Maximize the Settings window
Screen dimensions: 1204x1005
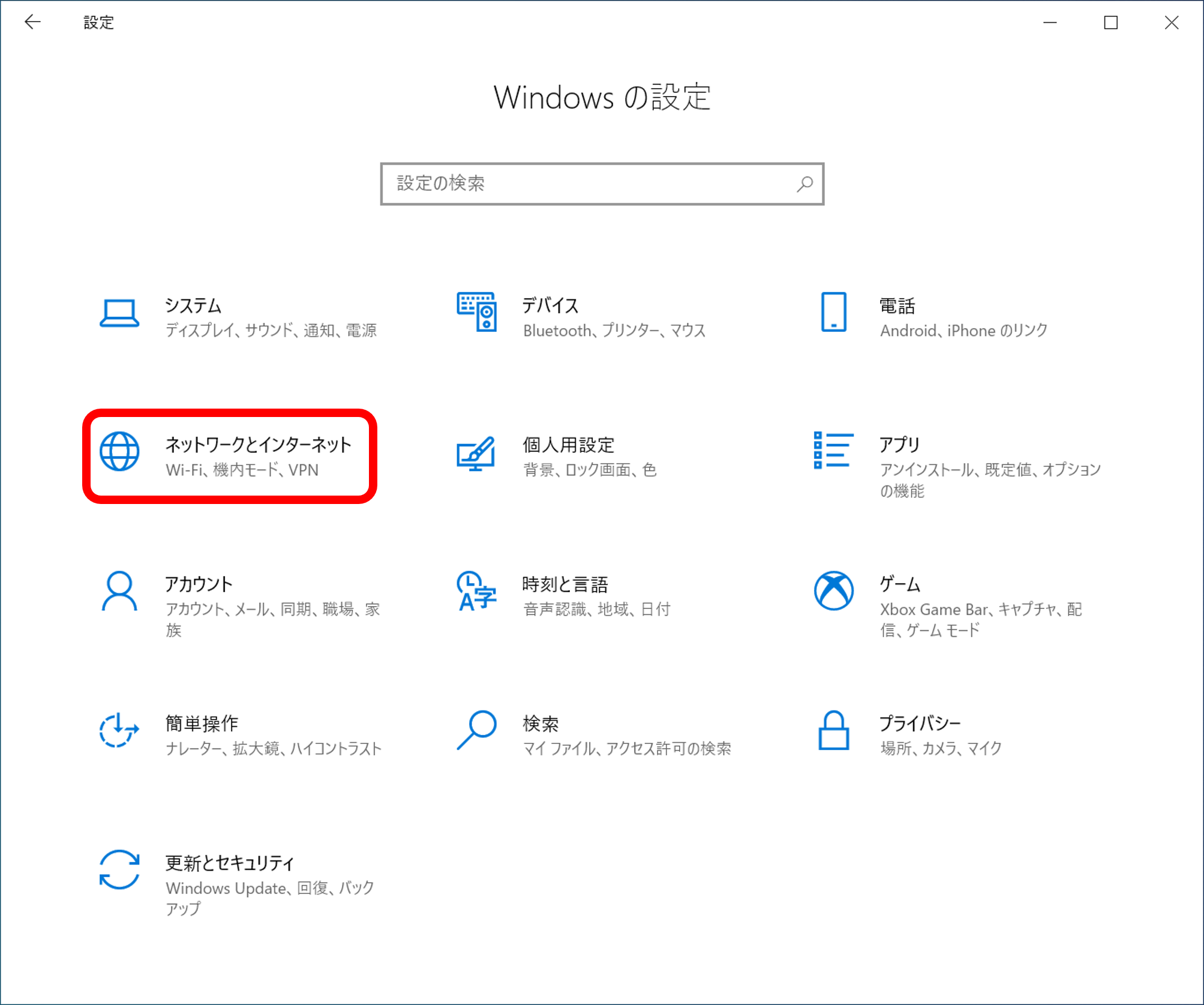click(x=1110, y=22)
